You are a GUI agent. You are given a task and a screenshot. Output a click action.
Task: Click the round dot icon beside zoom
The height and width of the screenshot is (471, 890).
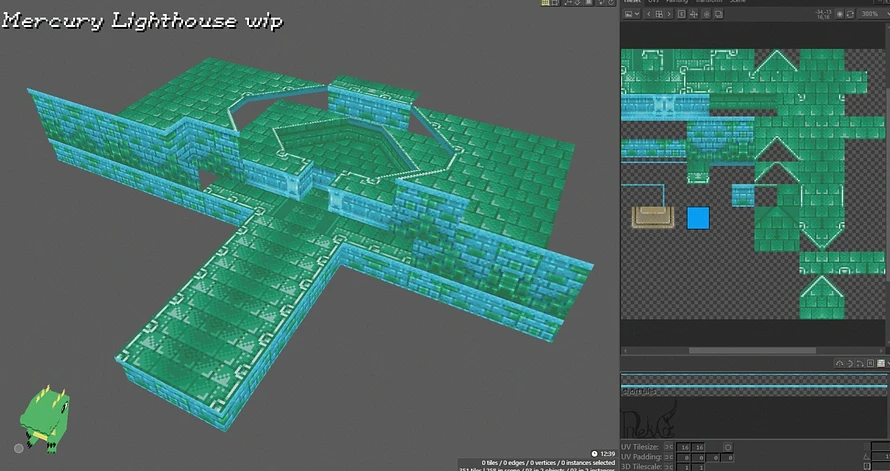839,14
